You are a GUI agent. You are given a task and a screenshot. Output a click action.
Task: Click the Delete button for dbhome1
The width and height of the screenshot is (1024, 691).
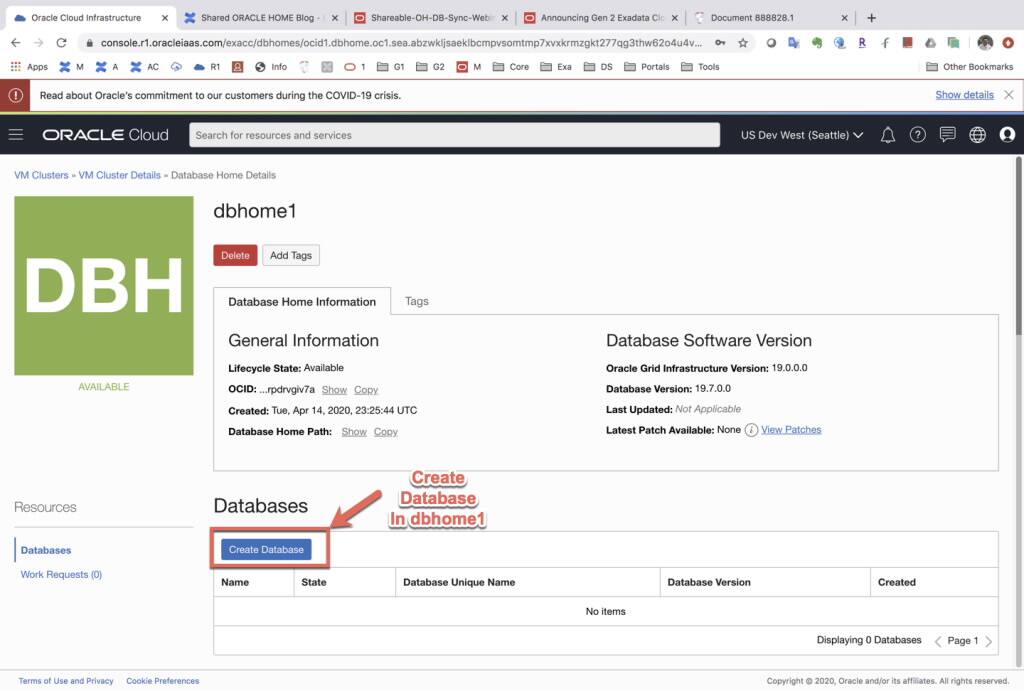(235, 255)
